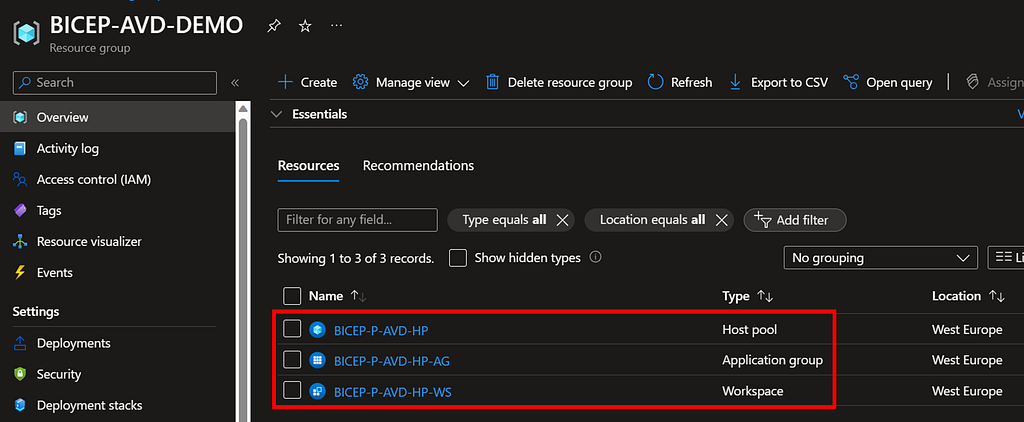Image resolution: width=1024 pixels, height=422 pixels.
Task: Click the Deployment stacks icon
Action: click(x=20, y=406)
